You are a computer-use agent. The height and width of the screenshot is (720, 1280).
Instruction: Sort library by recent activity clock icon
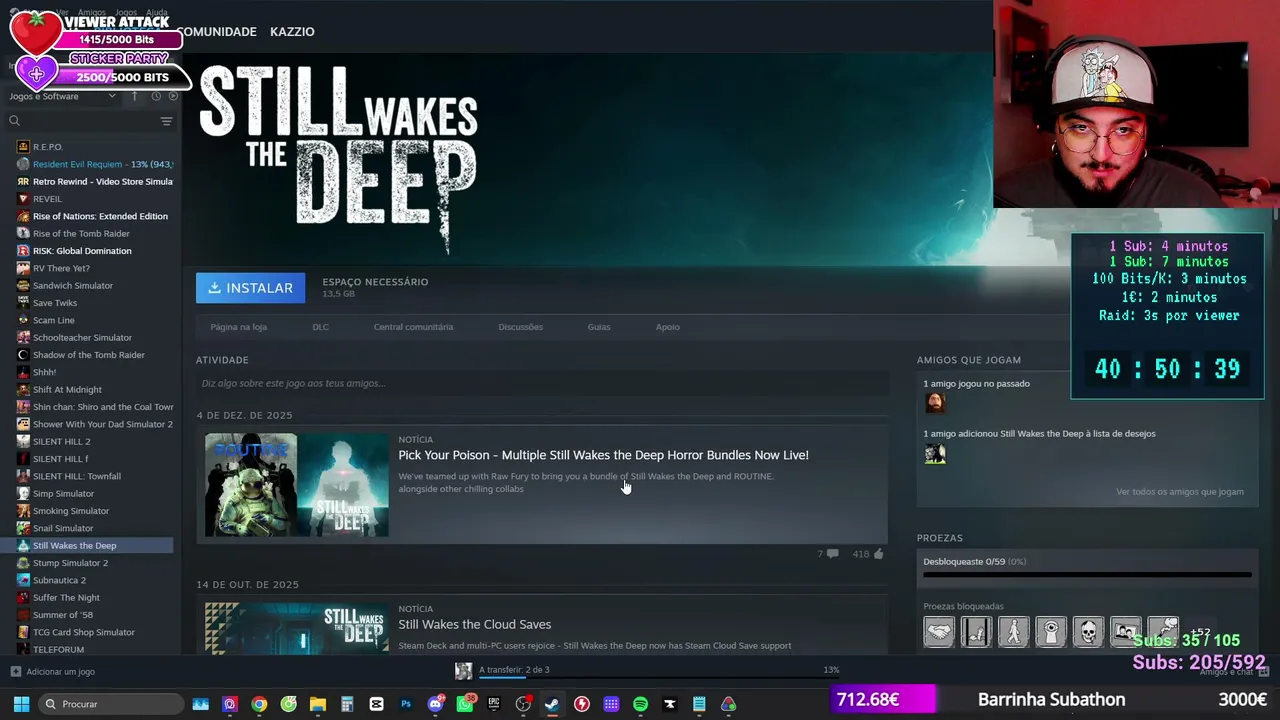pos(156,96)
